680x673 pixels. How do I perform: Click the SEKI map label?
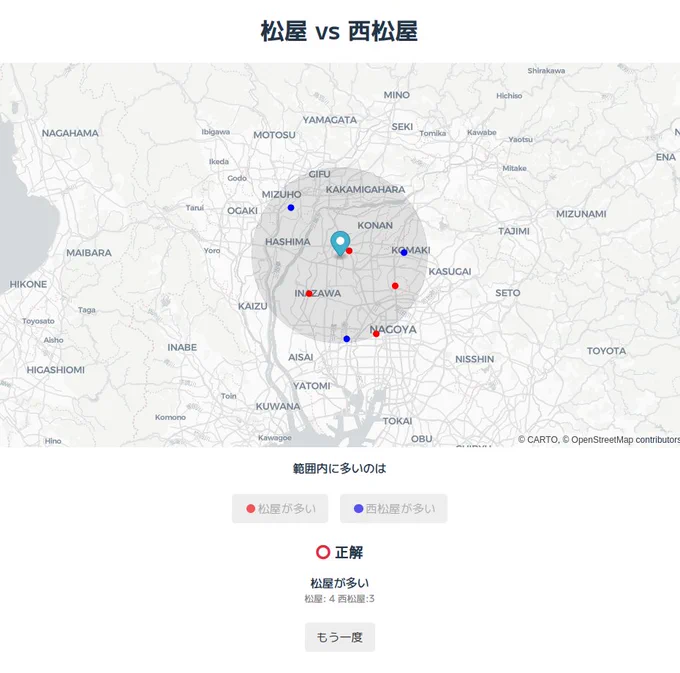(x=402, y=127)
